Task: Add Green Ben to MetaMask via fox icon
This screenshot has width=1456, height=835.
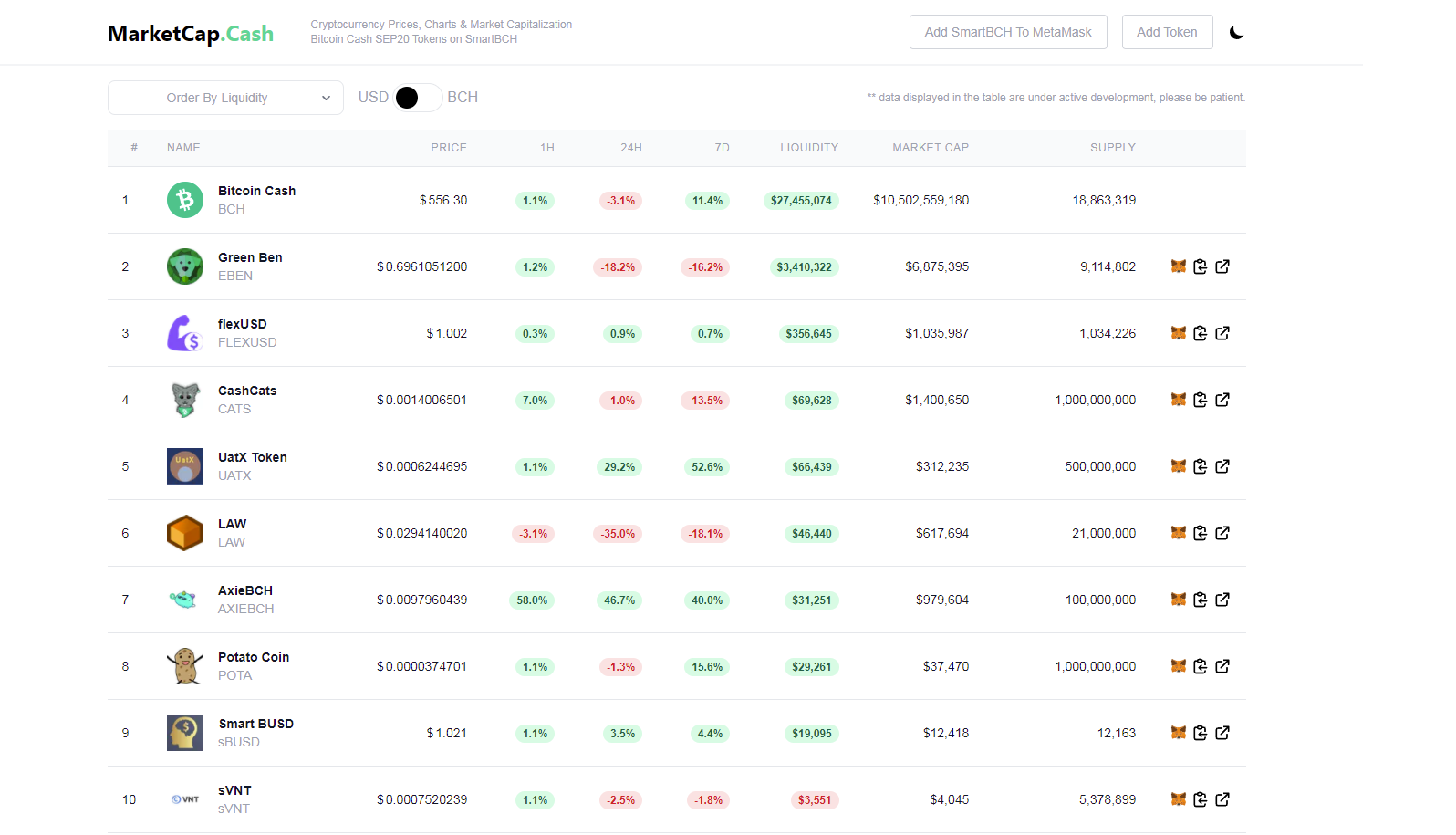Action: pyautogui.click(x=1179, y=266)
